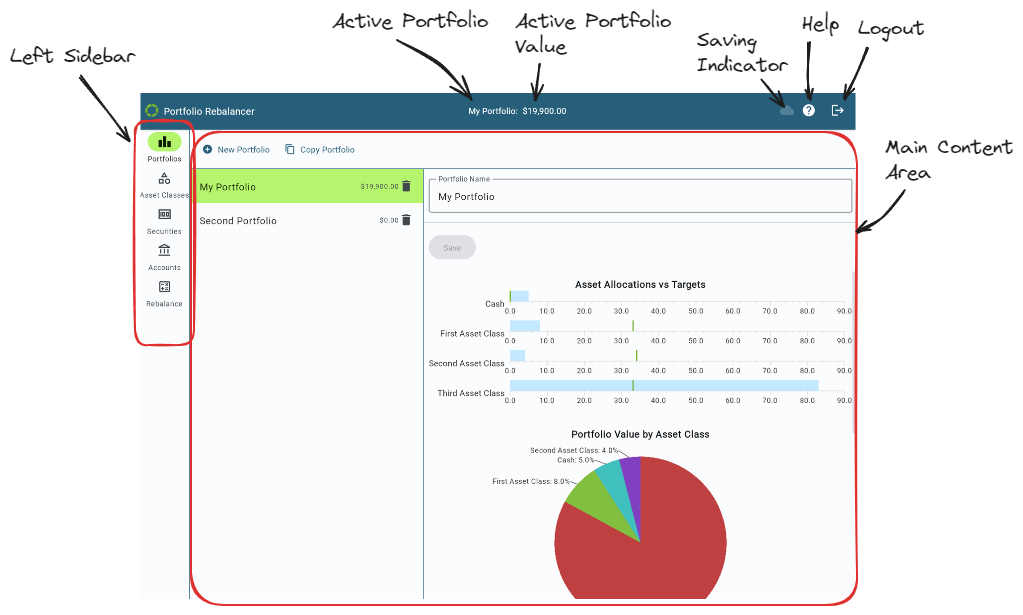Delete My Portfolio with trash icon

click(406, 186)
